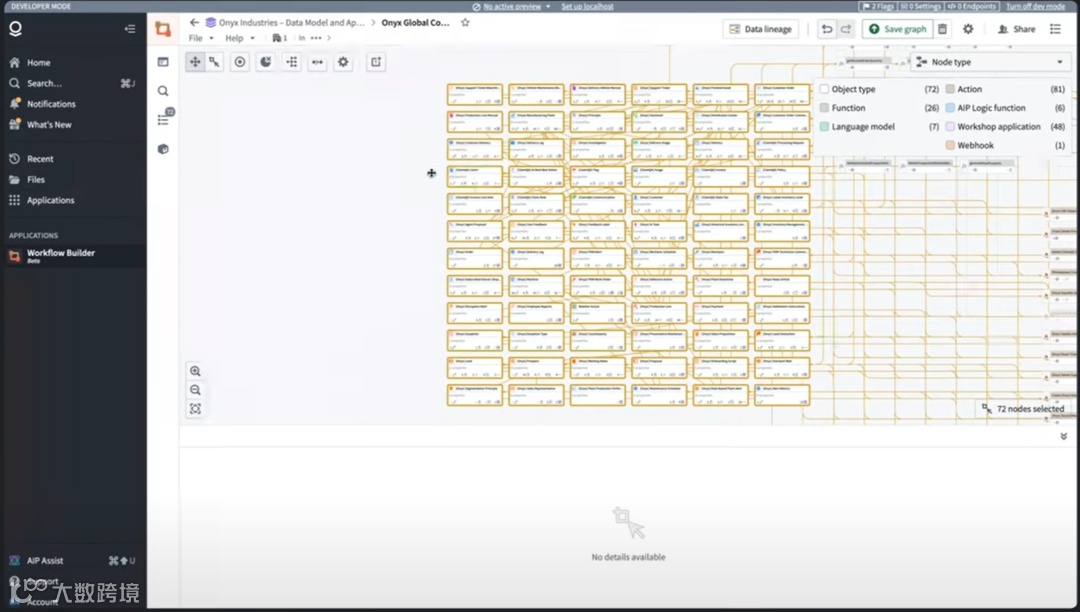Viewport: 1080px width, 612px height.
Task: Click the 0 Endpoints indicator
Action: [972, 6]
